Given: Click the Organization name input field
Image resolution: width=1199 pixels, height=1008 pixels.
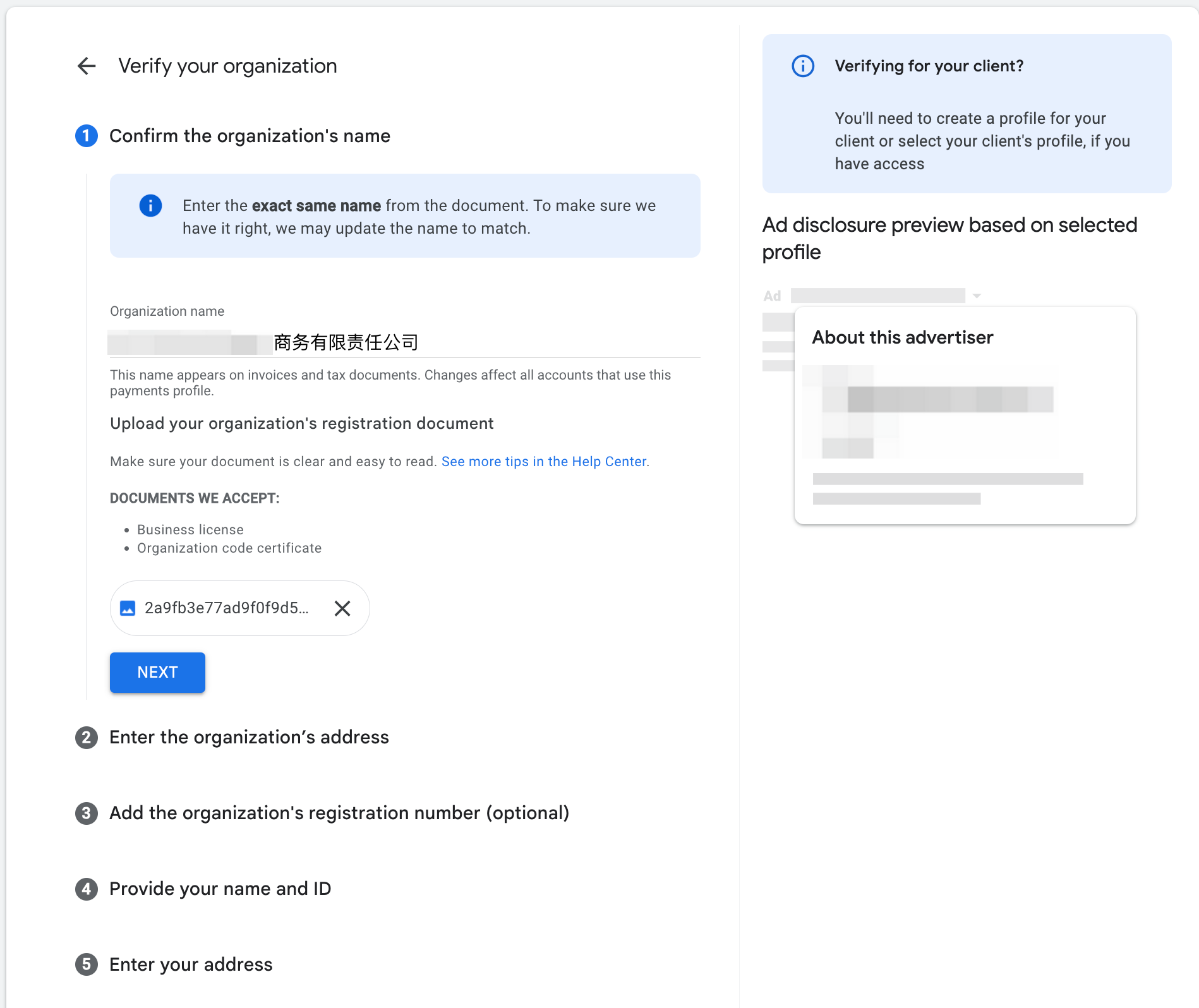Looking at the screenshot, I should (405, 342).
